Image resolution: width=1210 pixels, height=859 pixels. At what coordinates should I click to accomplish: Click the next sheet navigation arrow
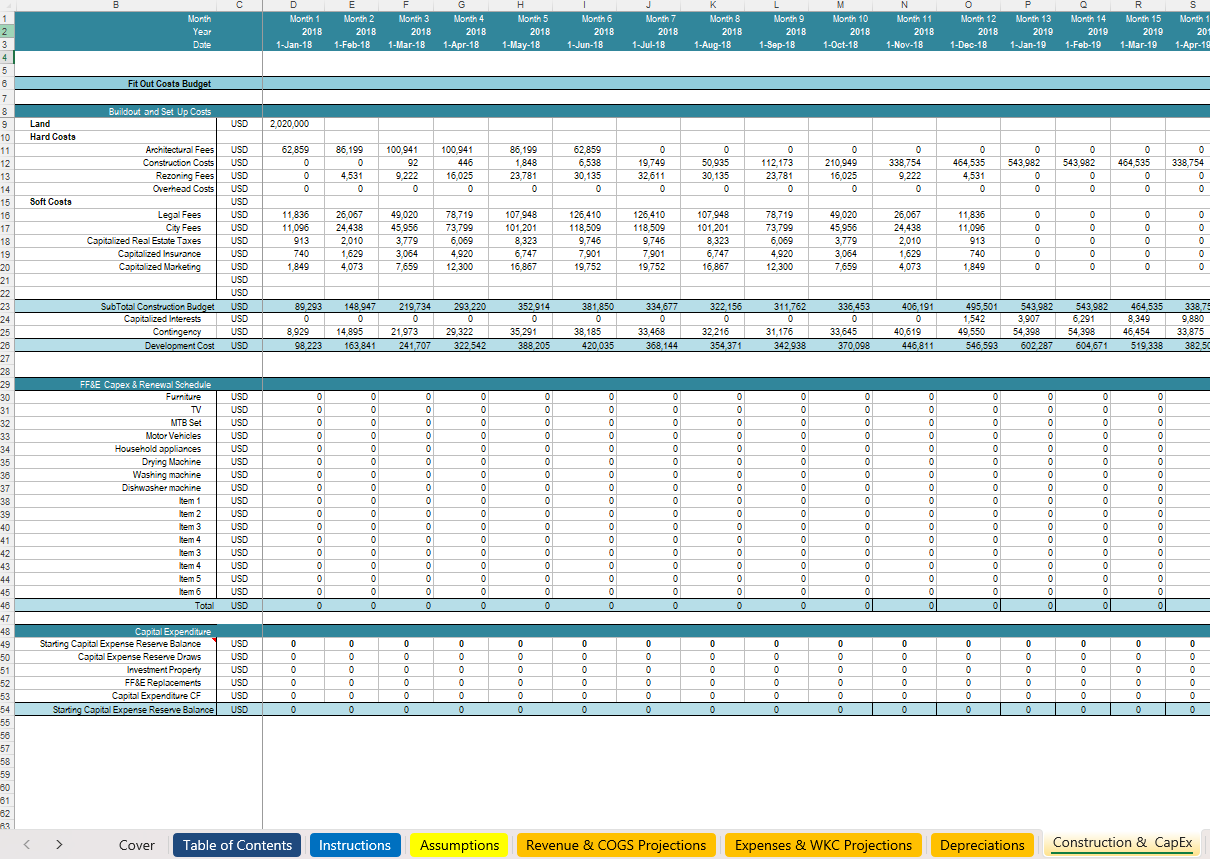point(59,845)
